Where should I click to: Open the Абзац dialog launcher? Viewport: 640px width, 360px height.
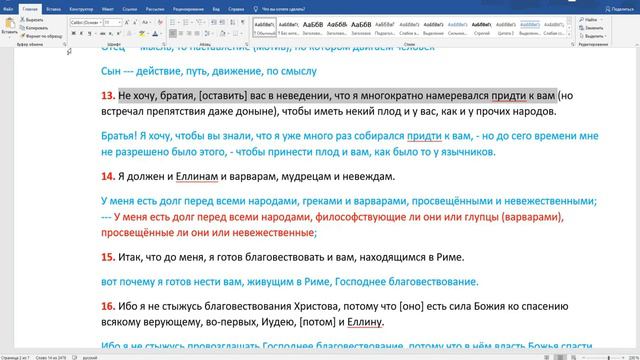pyautogui.click(x=247, y=44)
